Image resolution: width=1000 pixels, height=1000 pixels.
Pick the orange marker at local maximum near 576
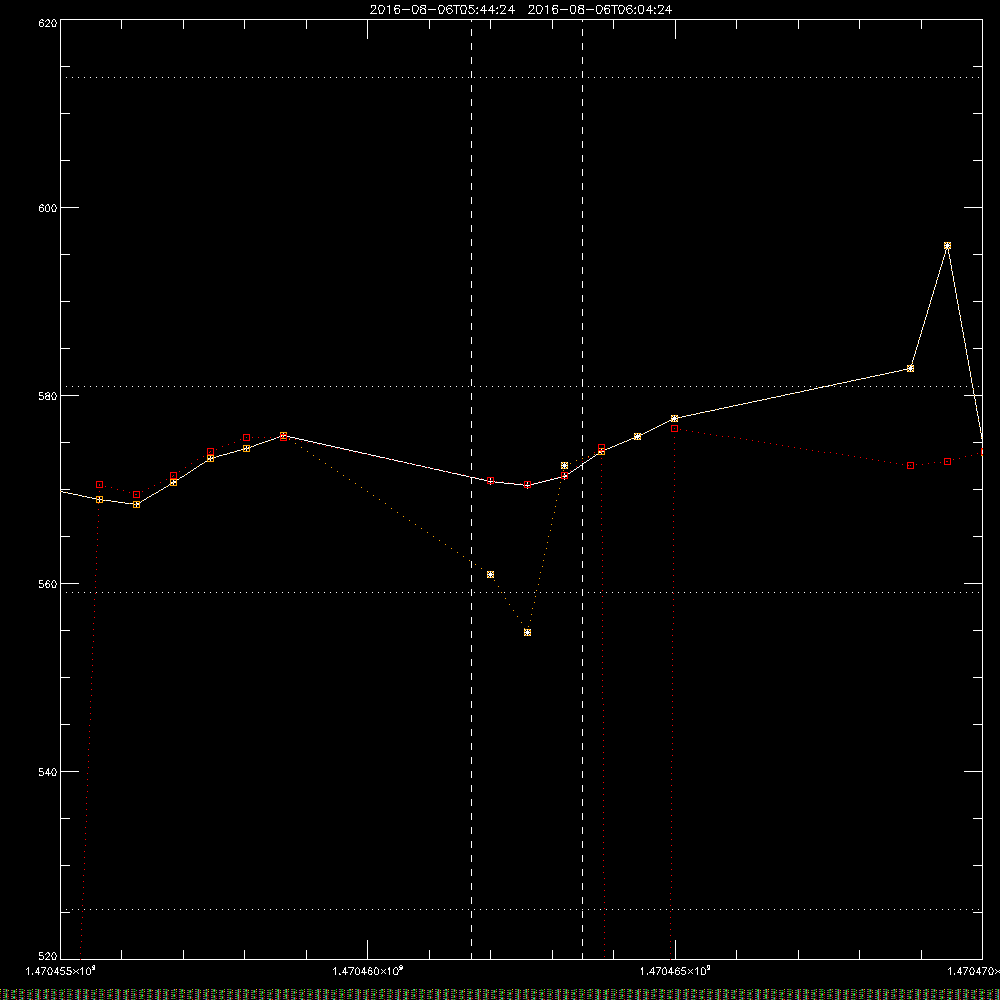[x=283, y=436]
